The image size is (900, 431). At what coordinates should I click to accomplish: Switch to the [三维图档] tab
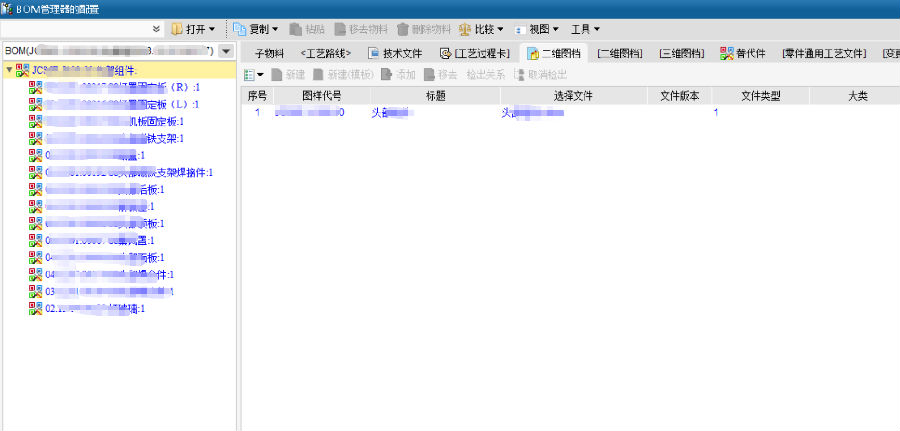click(x=681, y=53)
